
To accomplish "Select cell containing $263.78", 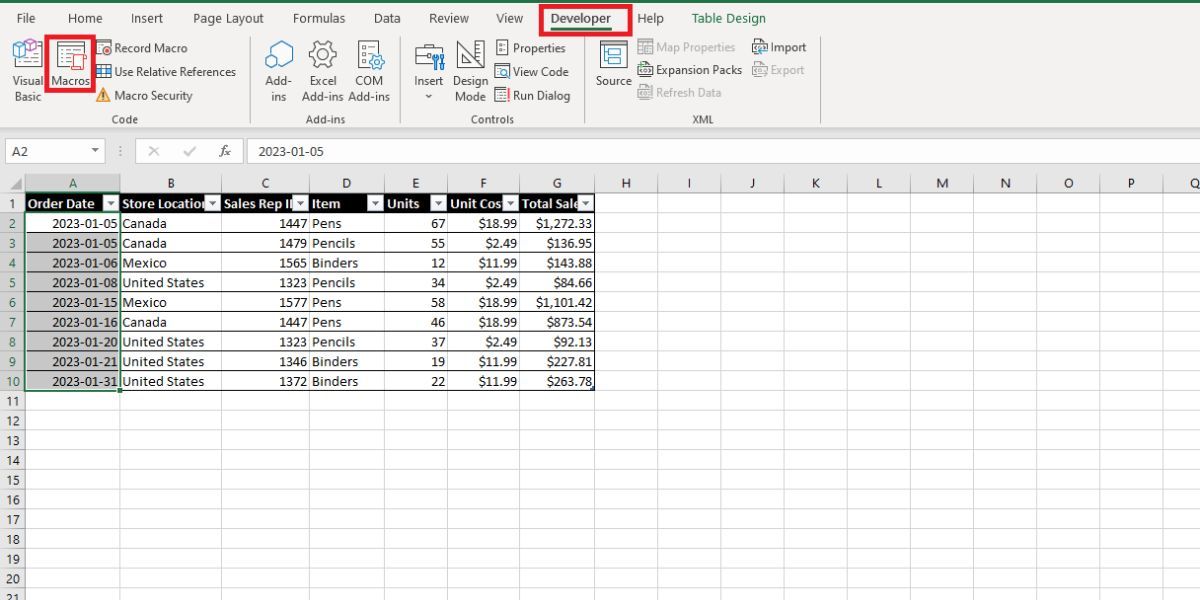I will pyautogui.click(x=557, y=381).
